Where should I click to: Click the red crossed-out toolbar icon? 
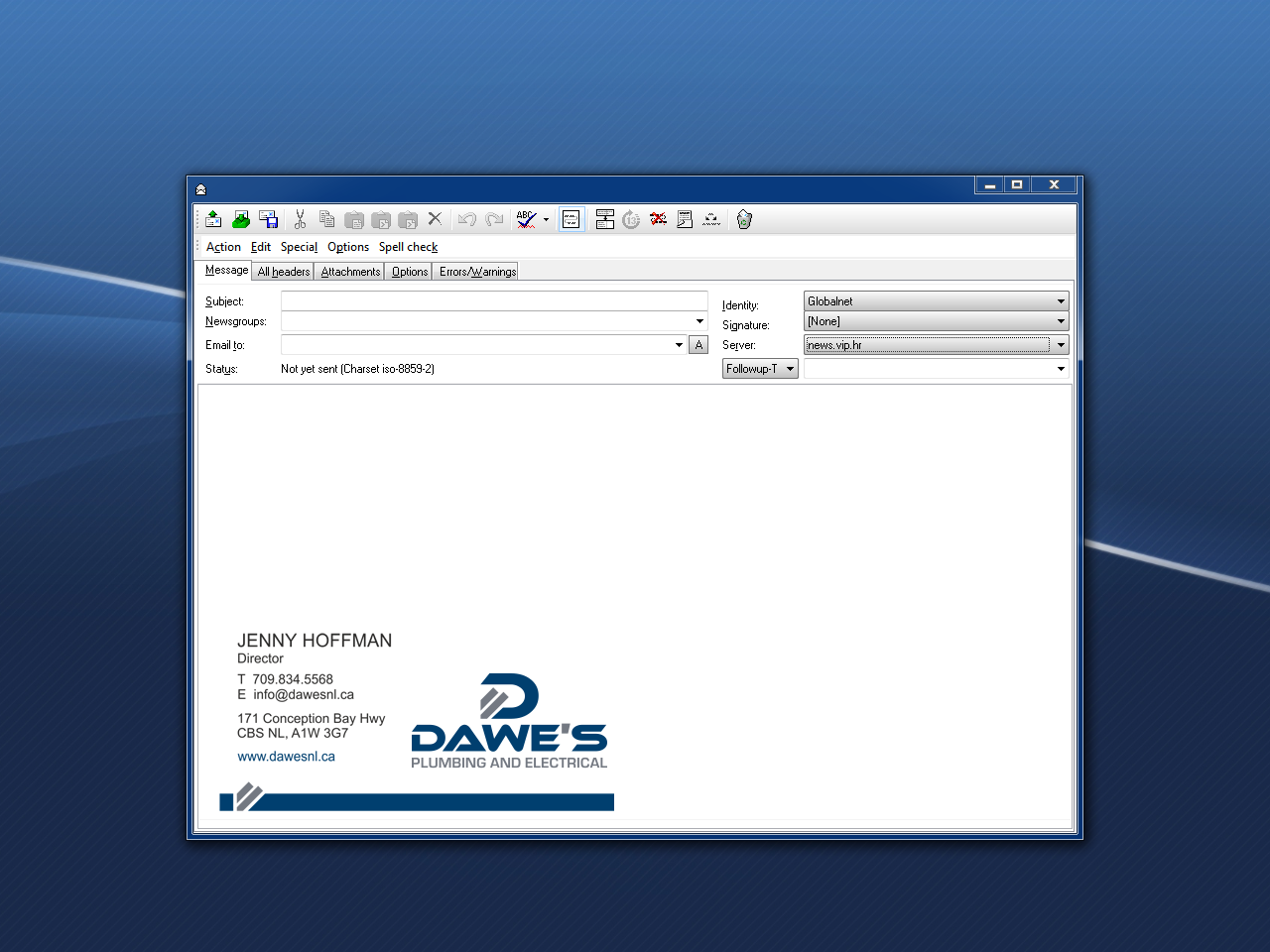coord(658,219)
